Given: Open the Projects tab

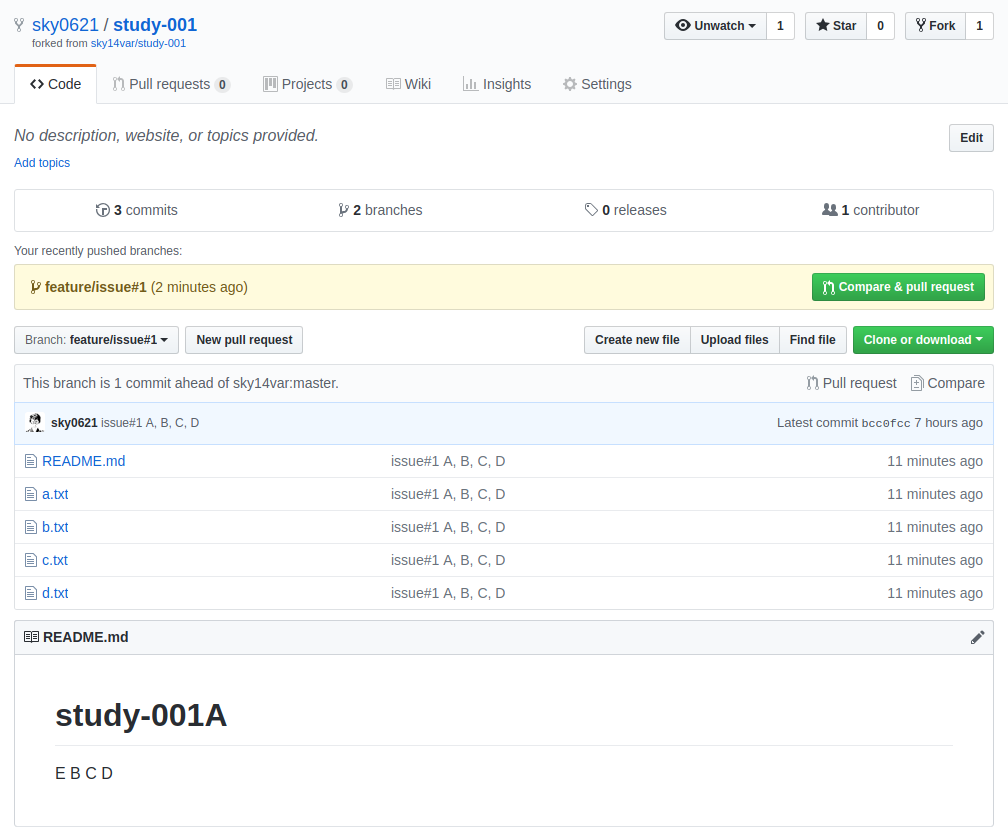Looking at the screenshot, I should click(307, 84).
